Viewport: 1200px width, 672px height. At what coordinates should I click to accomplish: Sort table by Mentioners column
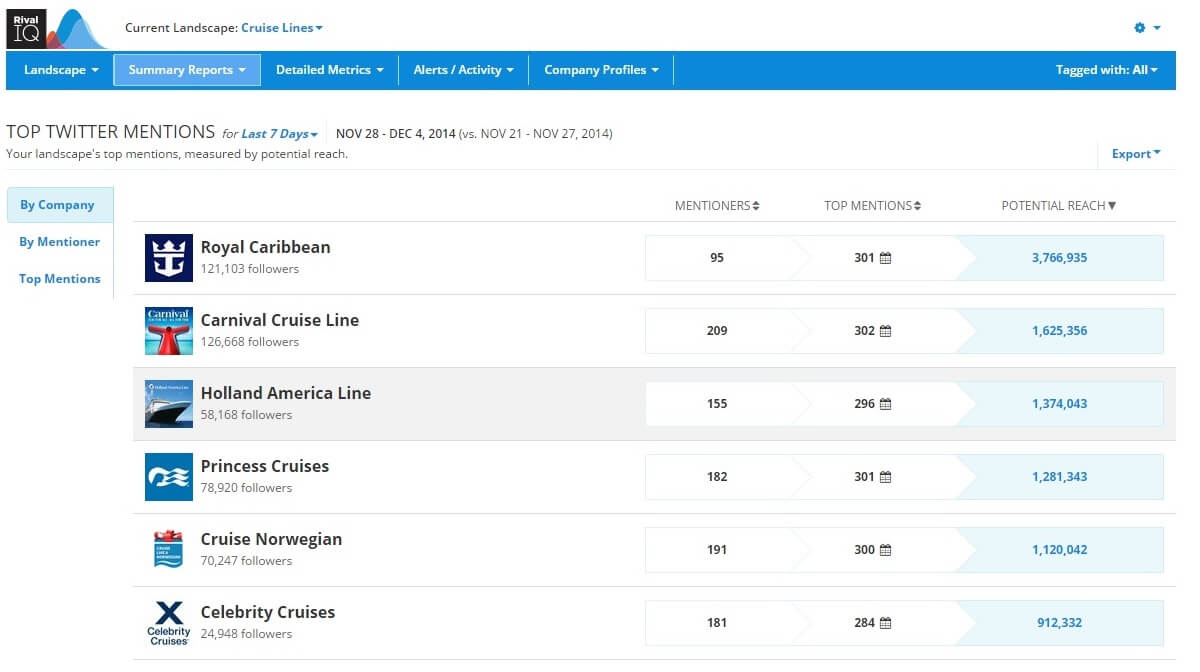717,206
